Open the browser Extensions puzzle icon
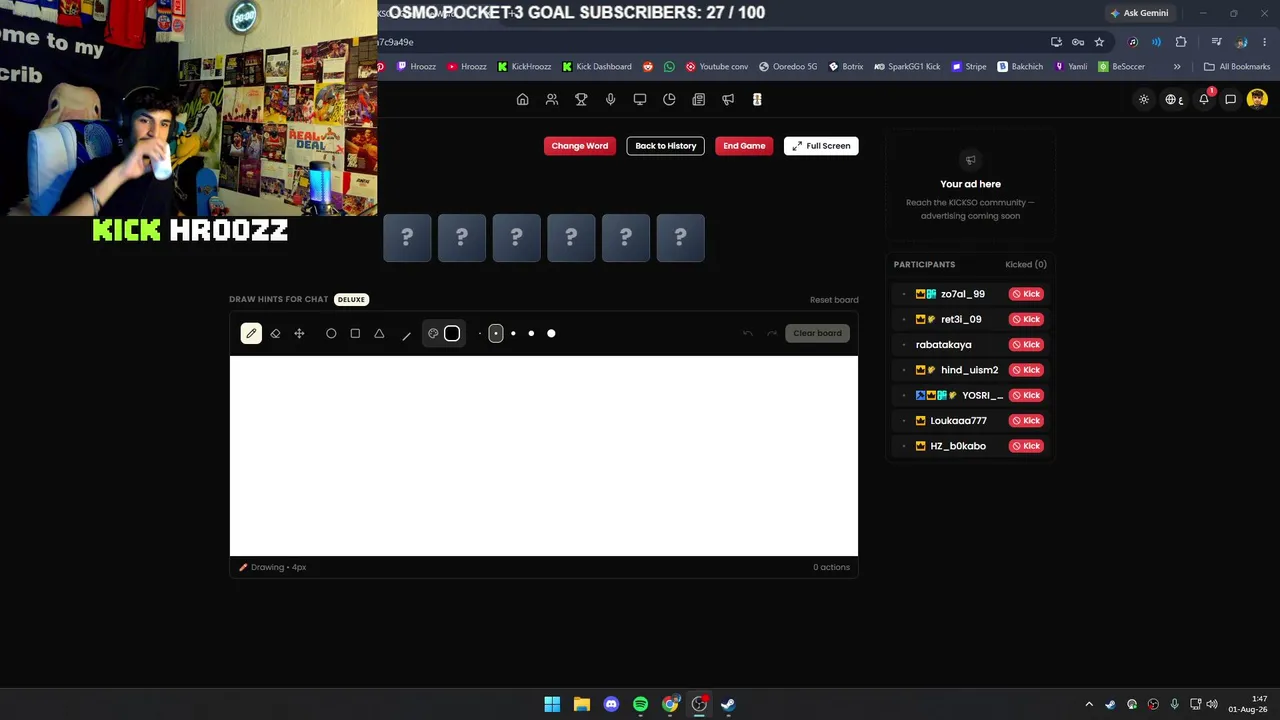The image size is (1280, 720). click(x=1181, y=42)
